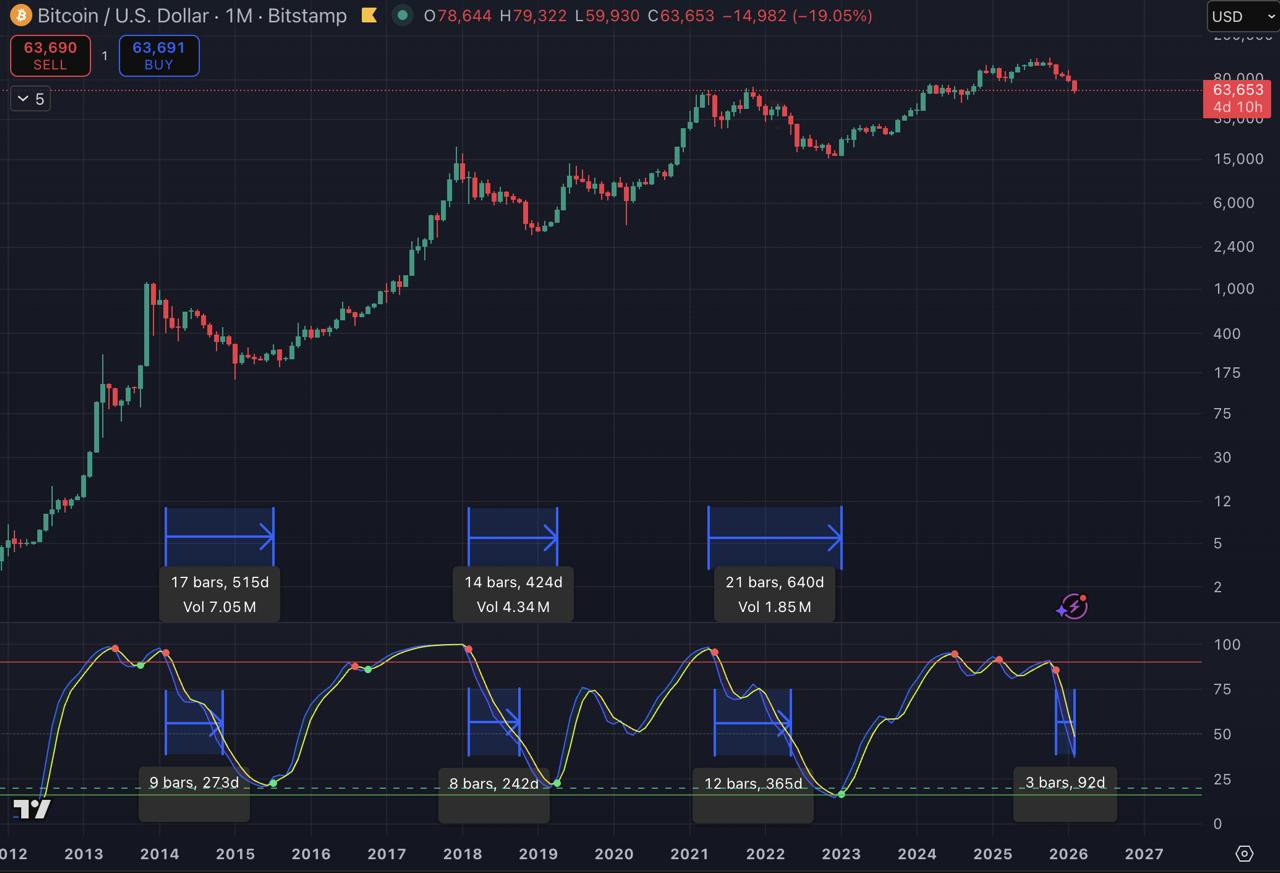Click the TradingView logo on the chart
Screen dimensions: 1280x873
(32, 809)
